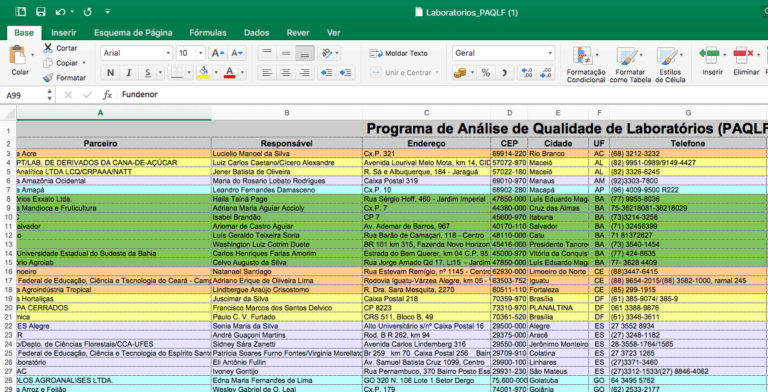
Task: Click the fx insert function icon
Action: [108, 95]
